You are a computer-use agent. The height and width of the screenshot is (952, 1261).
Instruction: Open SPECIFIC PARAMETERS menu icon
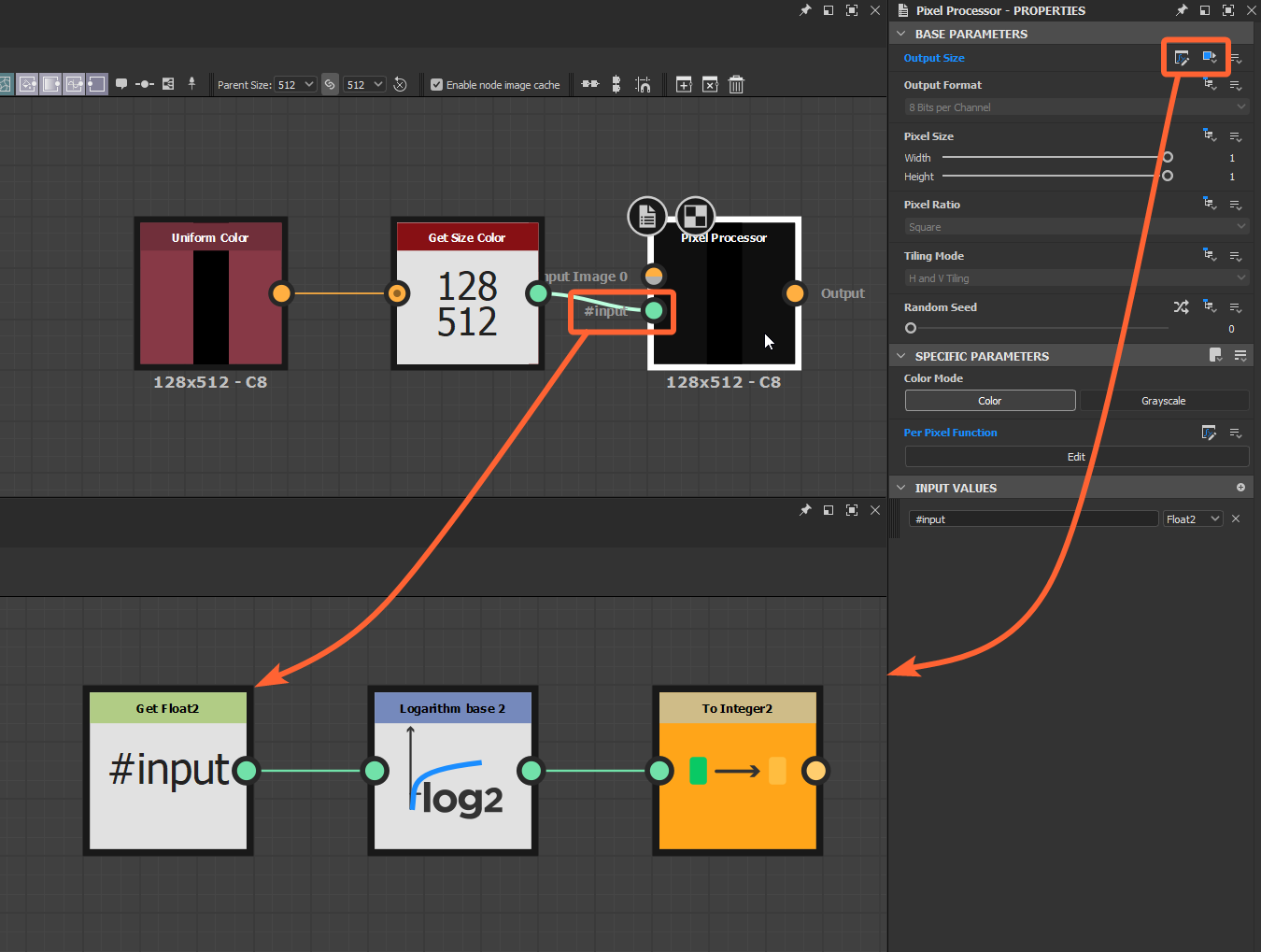1240,355
